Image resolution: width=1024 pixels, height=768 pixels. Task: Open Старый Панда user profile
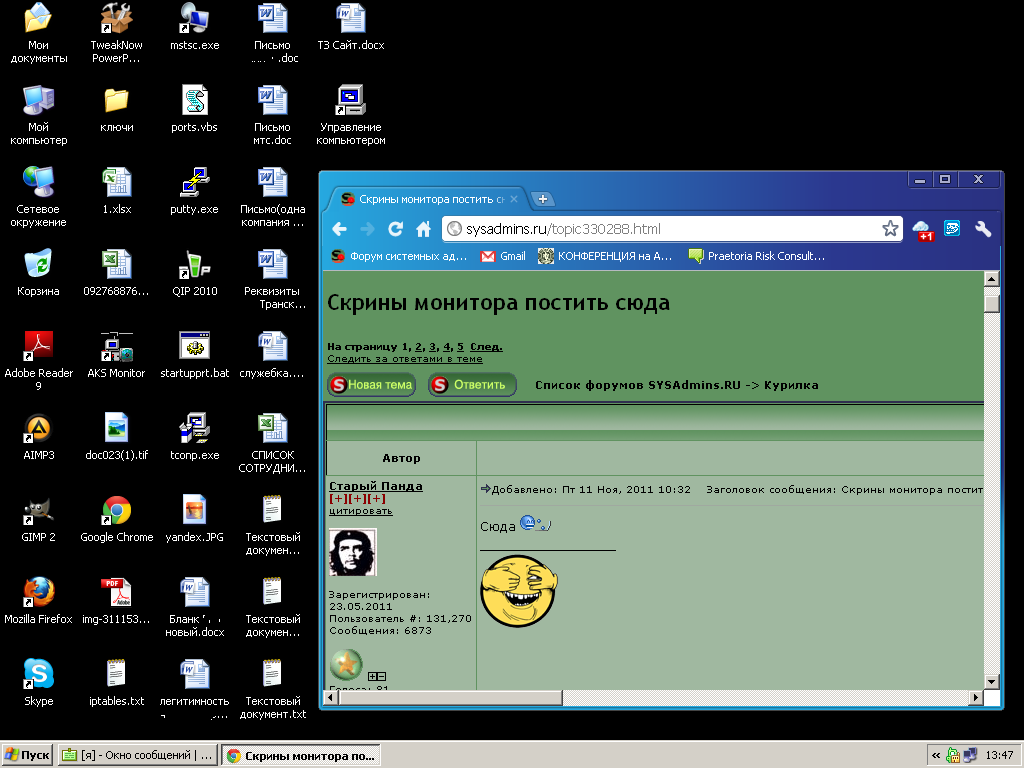point(376,486)
